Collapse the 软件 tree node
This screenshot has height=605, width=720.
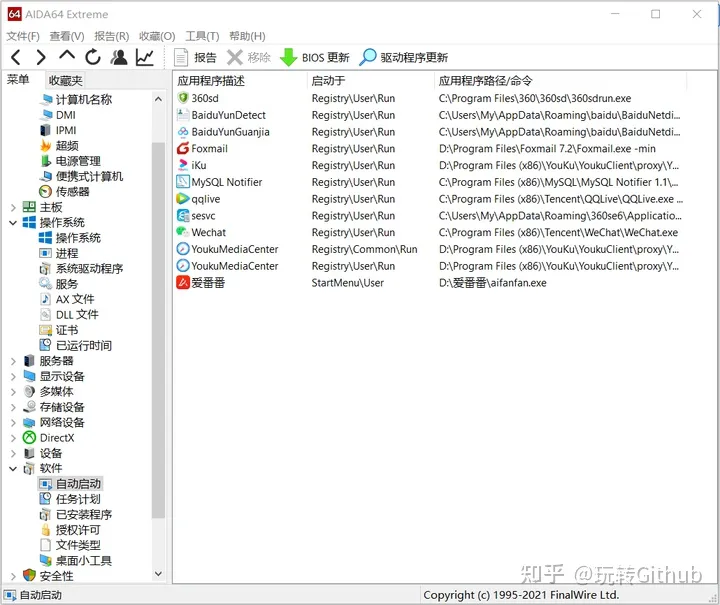click(x=13, y=469)
